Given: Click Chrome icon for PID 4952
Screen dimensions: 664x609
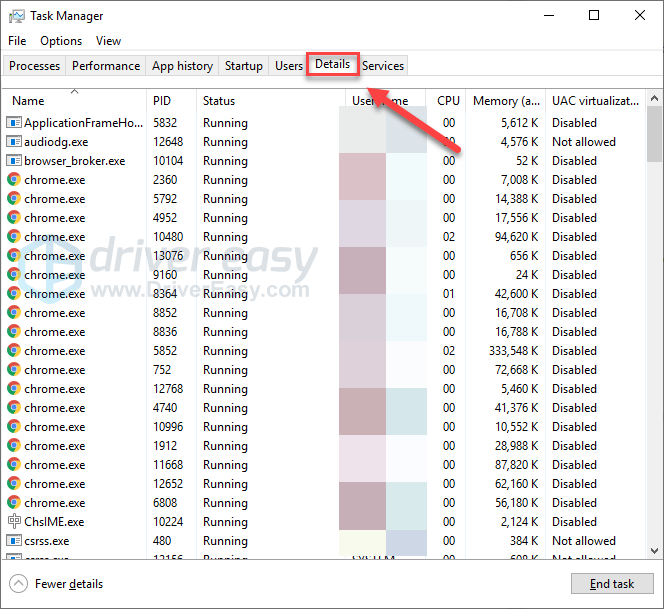Looking at the screenshot, I should (x=14, y=218).
